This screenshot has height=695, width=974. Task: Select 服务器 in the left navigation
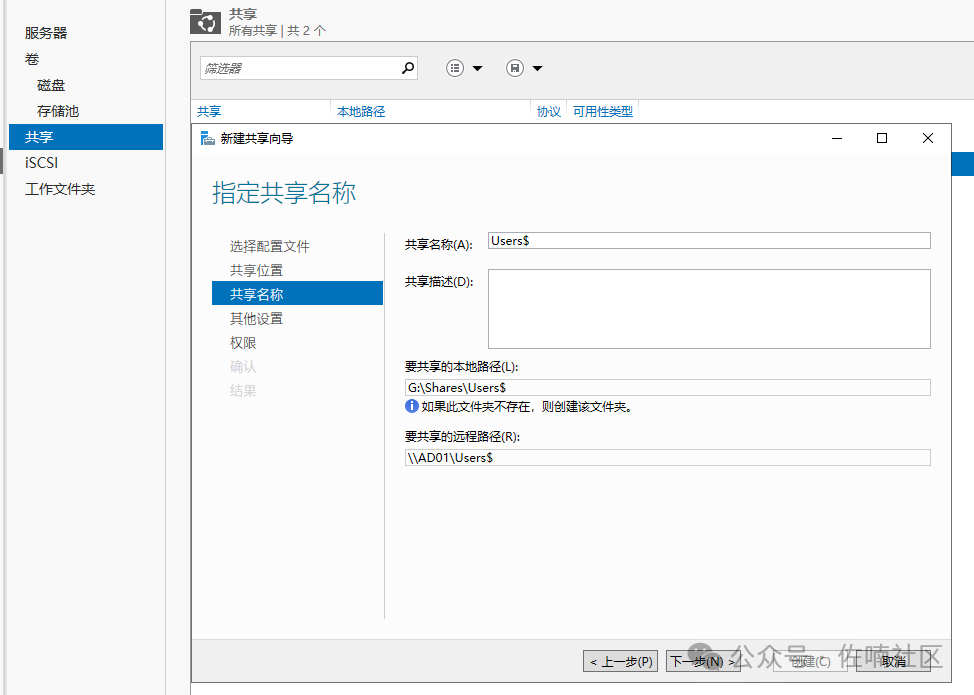(46, 33)
